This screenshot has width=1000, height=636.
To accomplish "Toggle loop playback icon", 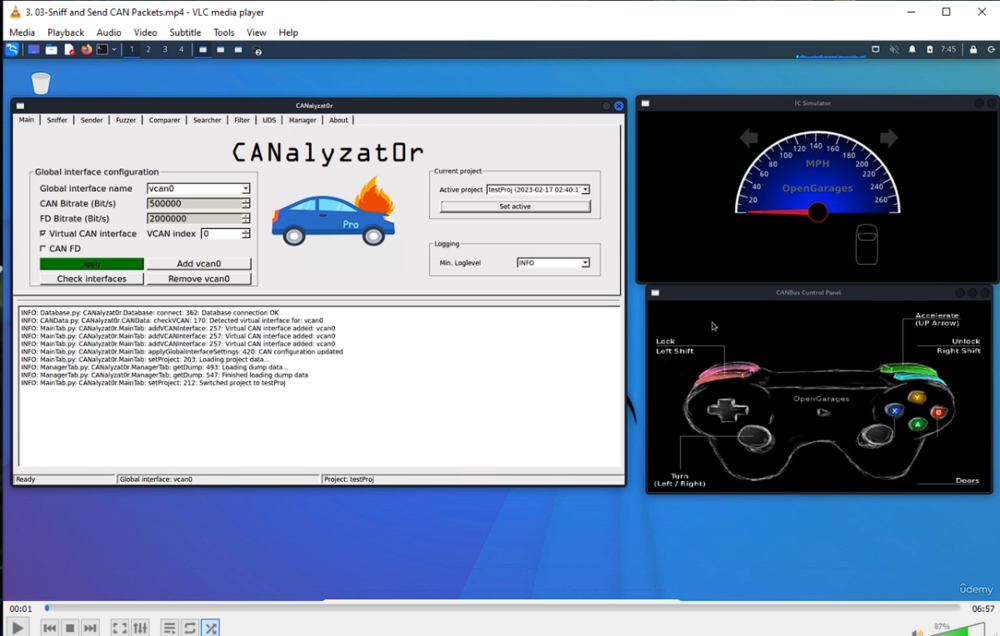I will coord(190,628).
